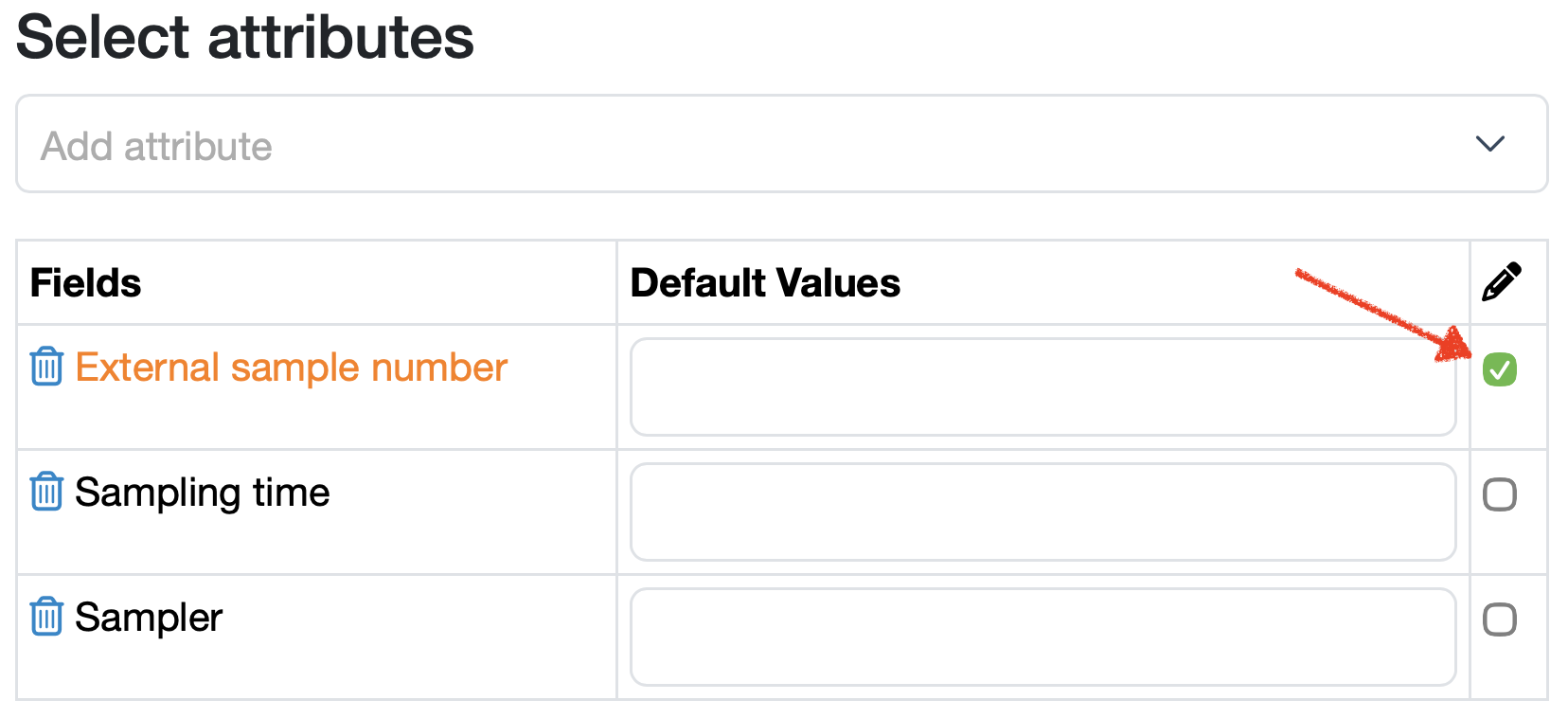Image resolution: width=1568 pixels, height=718 pixels.
Task: Select the Sampling time field label
Action: [203, 493]
